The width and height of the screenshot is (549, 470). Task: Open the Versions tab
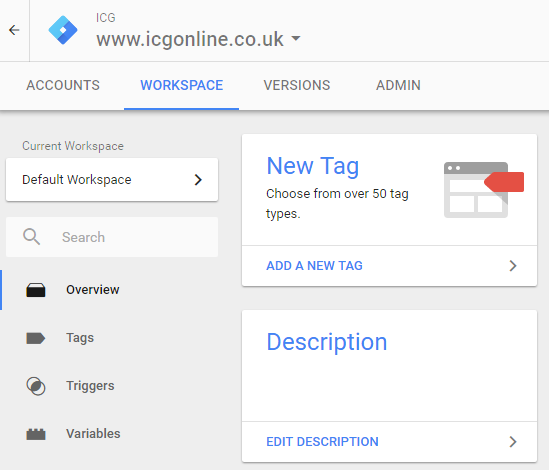pyautogui.click(x=297, y=85)
